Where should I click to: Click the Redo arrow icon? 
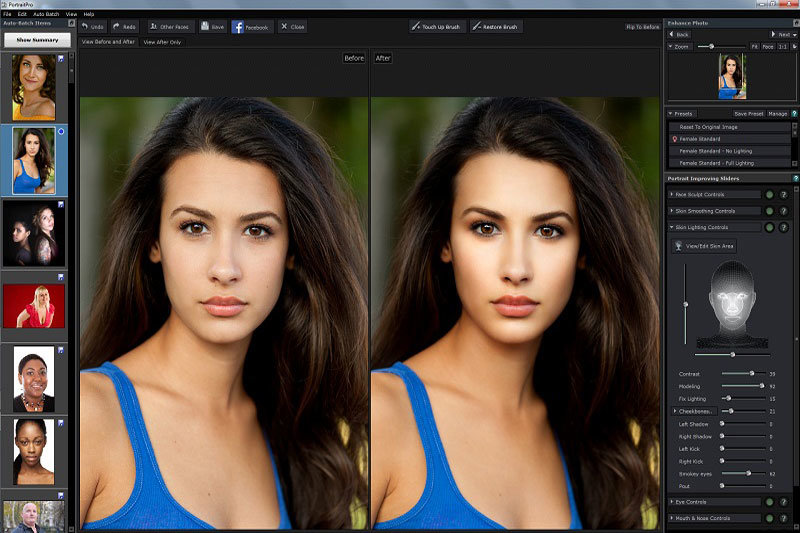[x=117, y=27]
